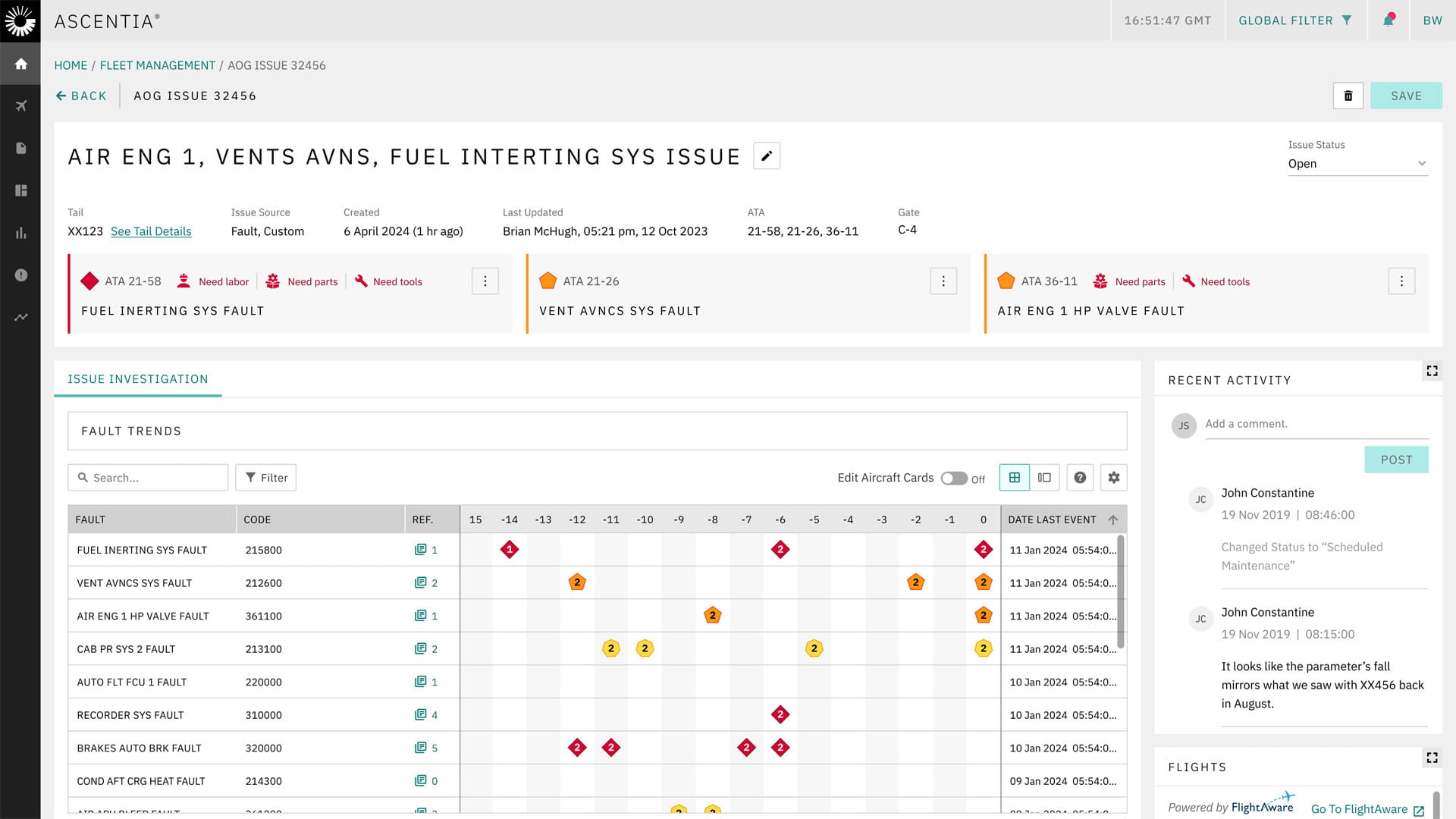Open Fleet Management from the breadcrumb
This screenshot has height=819, width=1456.
coord(158,65)
